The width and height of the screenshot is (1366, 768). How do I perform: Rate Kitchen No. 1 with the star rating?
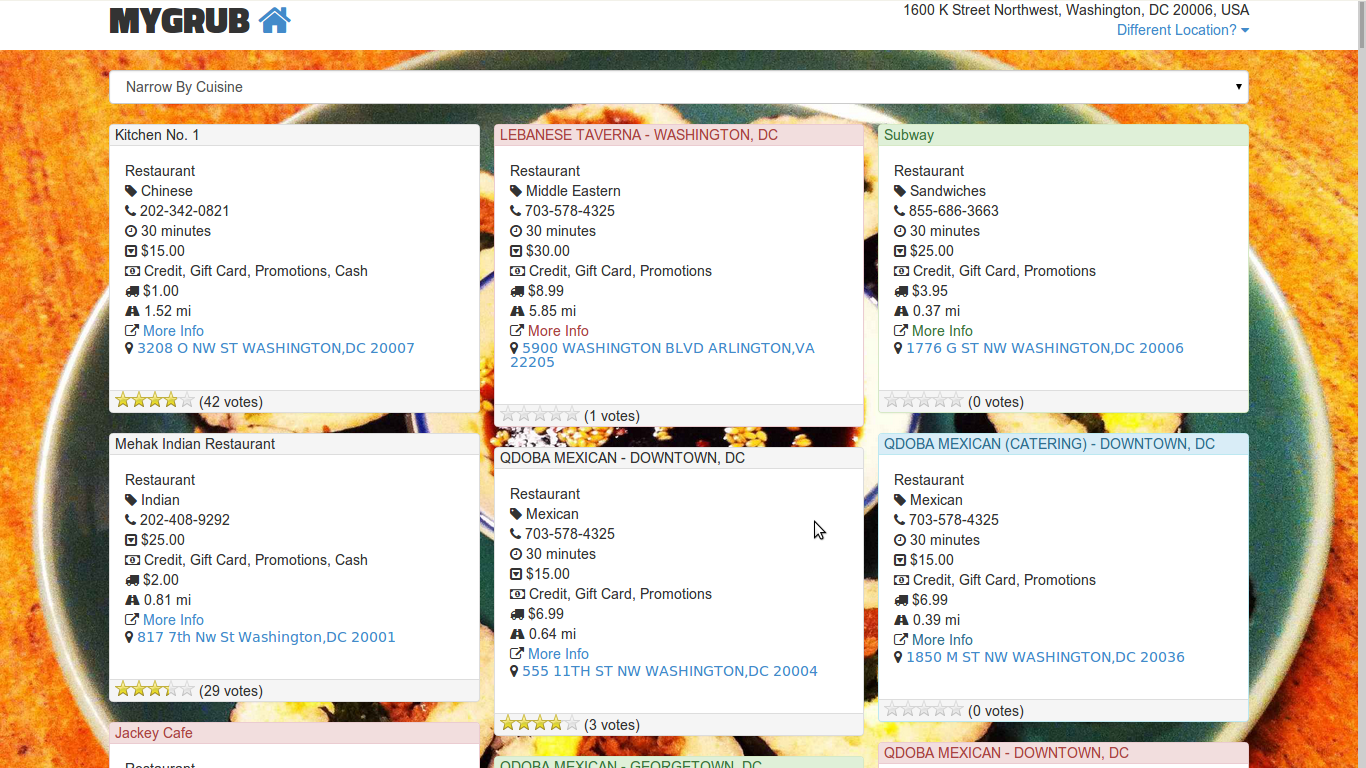(155, 401)
